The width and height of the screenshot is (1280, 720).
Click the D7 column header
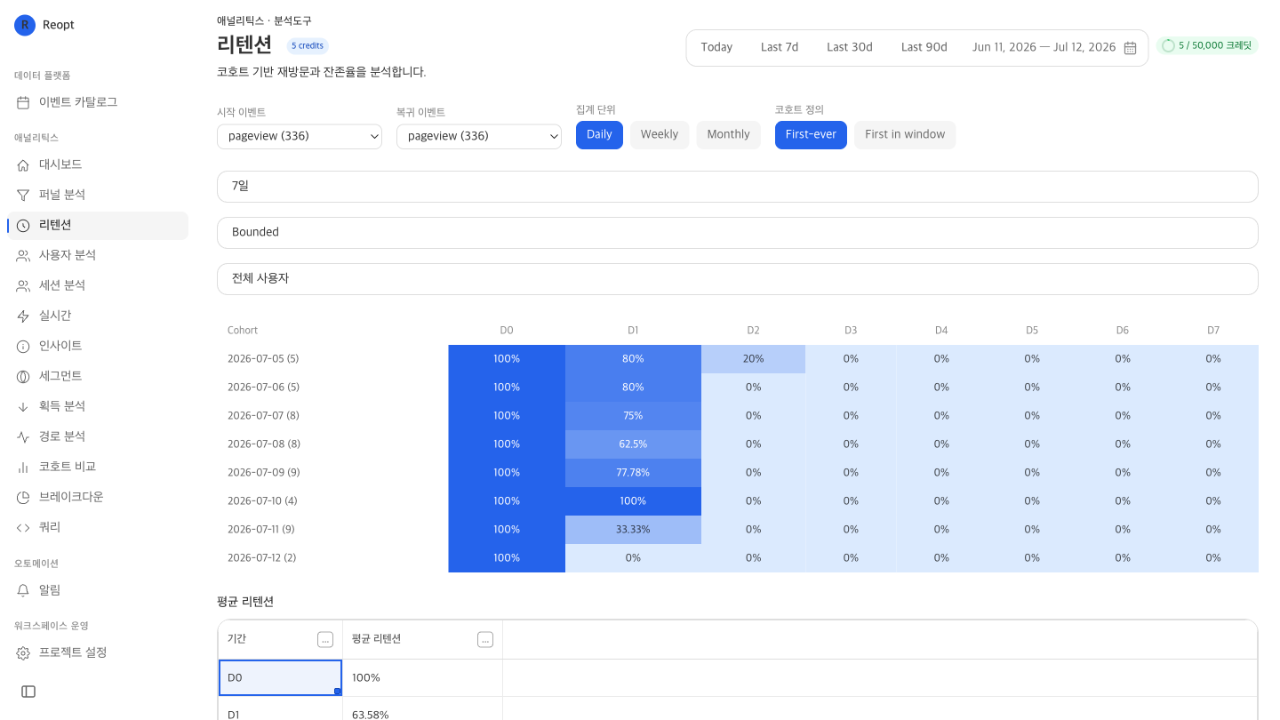pyautogui.click(x=1213, y=330)
